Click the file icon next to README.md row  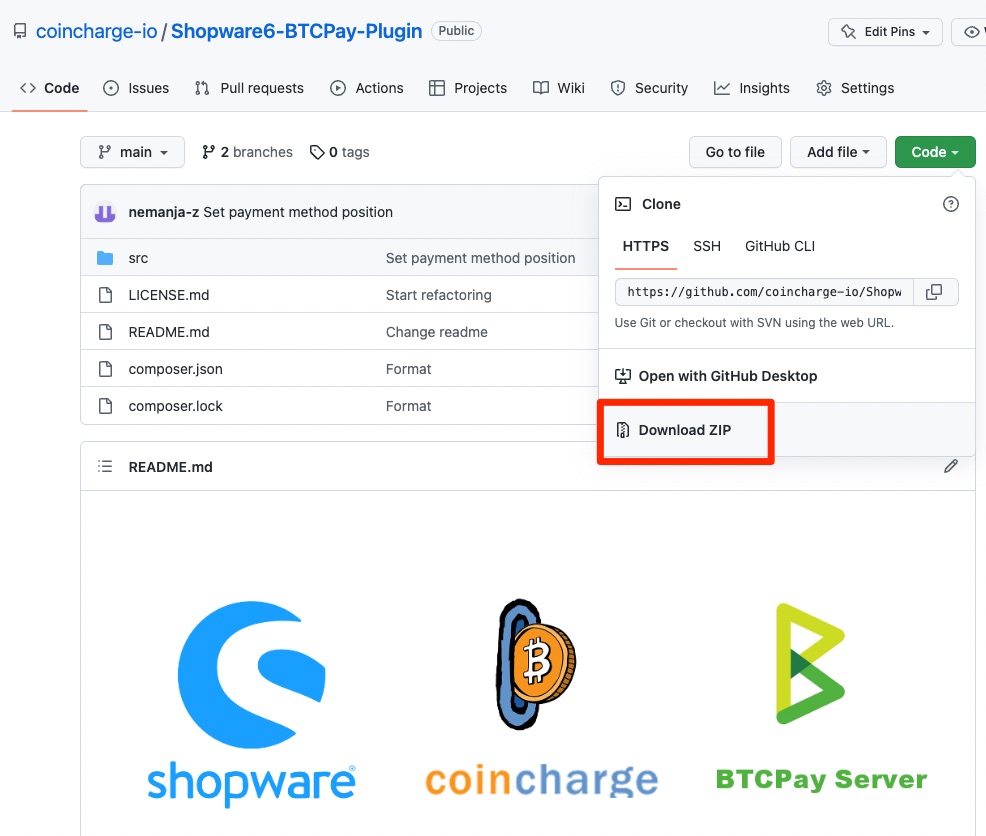click(106, 332)
